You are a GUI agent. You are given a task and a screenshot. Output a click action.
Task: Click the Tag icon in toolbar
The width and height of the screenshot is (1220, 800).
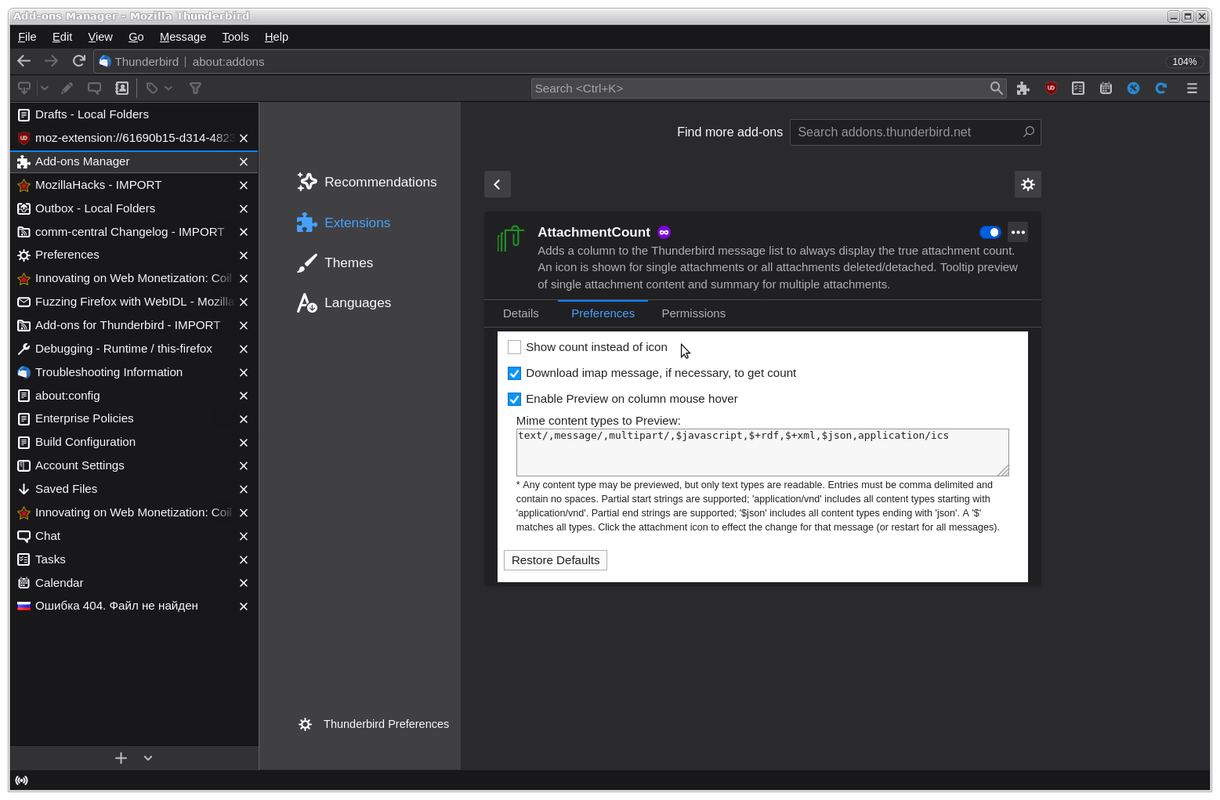point(152,88)
